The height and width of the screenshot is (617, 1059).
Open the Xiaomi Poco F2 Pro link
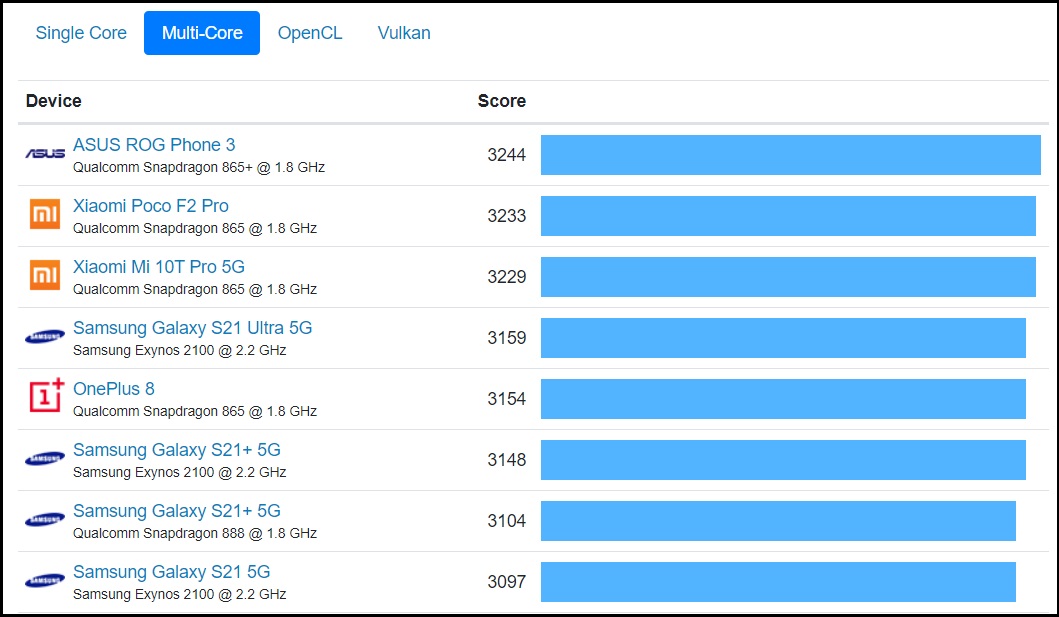click(x=151, y=206)
